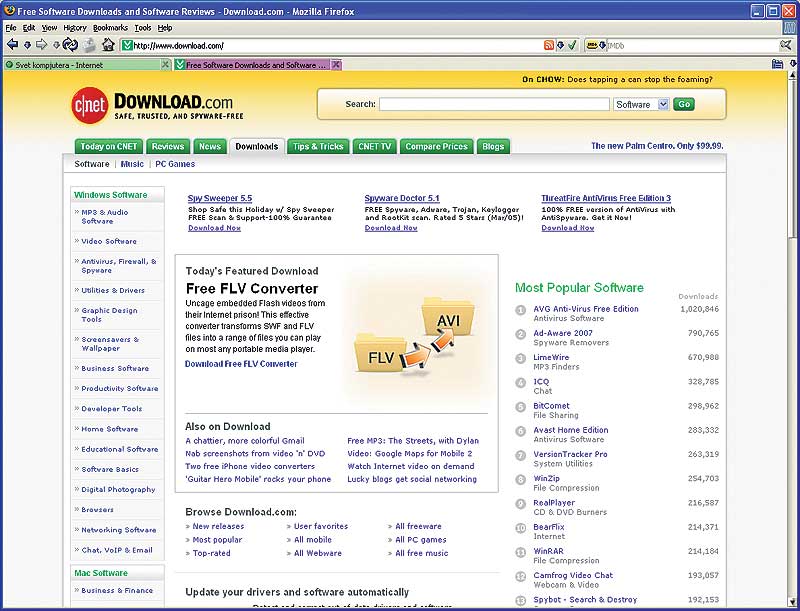Viewport: 800px width, 611px height.
Task: Open the Bookmarks menu
Action: pos(110,28)
